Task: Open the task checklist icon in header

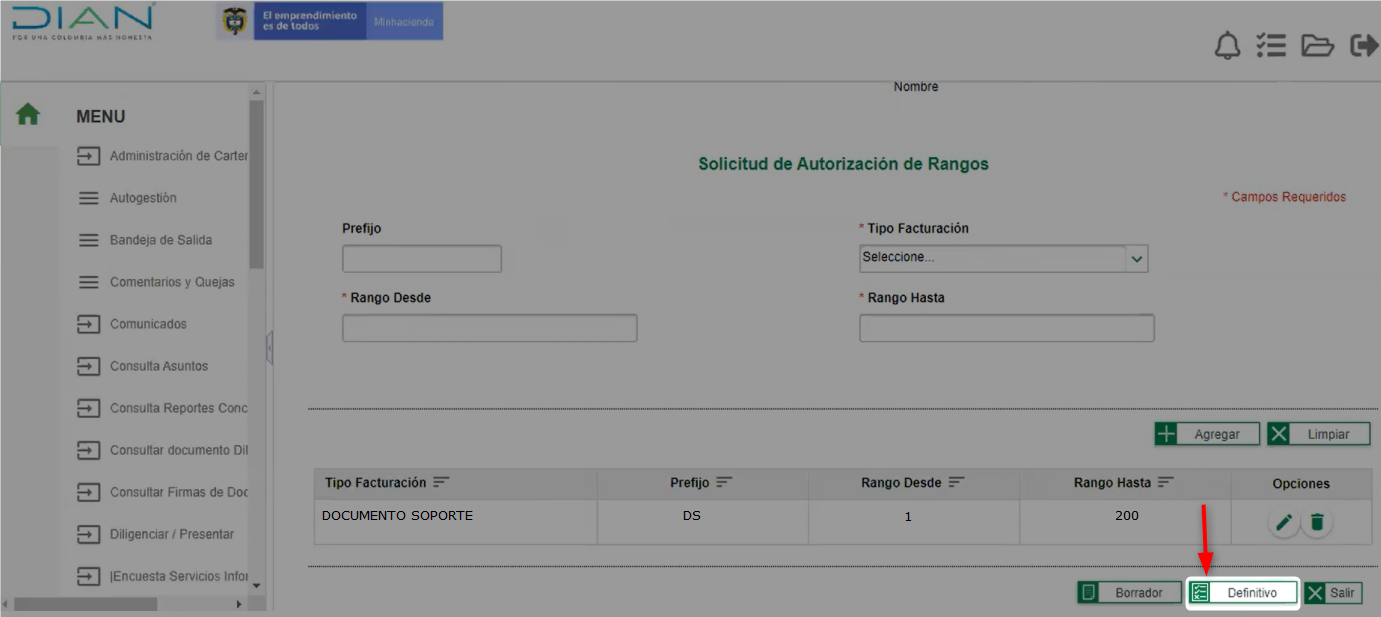Action: [x=1271, y=46]
